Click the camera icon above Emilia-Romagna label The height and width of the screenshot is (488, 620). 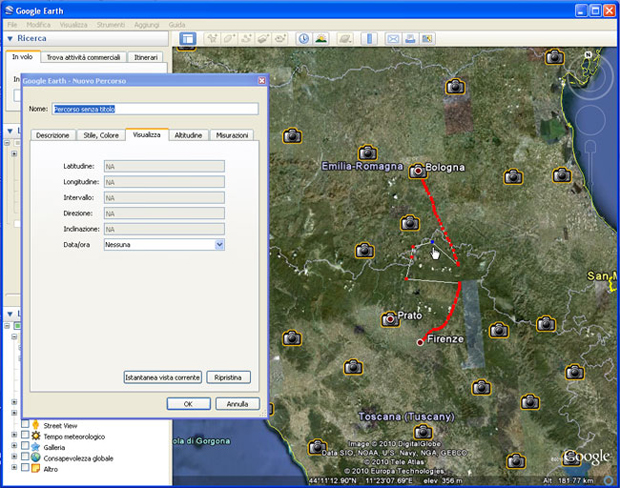click(x=367, y=152)
